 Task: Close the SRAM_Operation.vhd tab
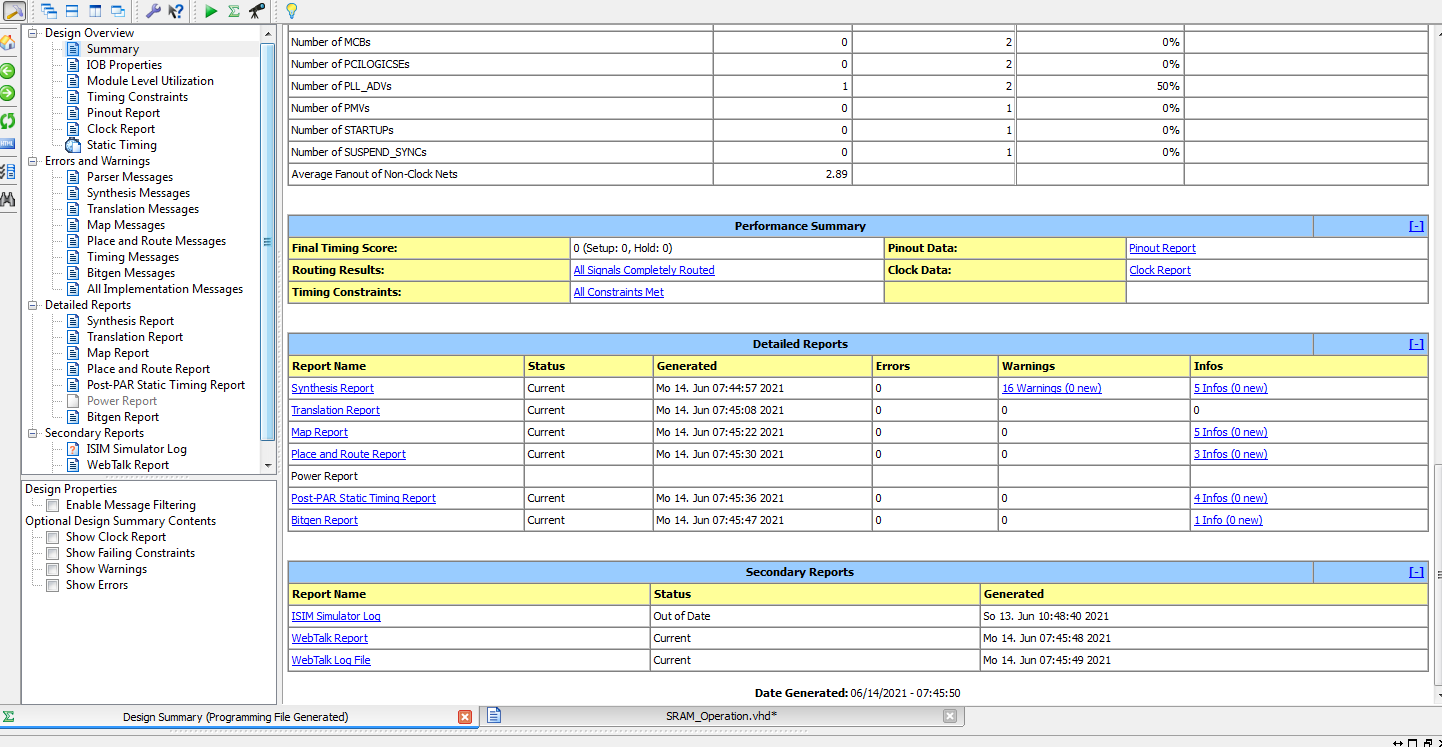point(950,716)
